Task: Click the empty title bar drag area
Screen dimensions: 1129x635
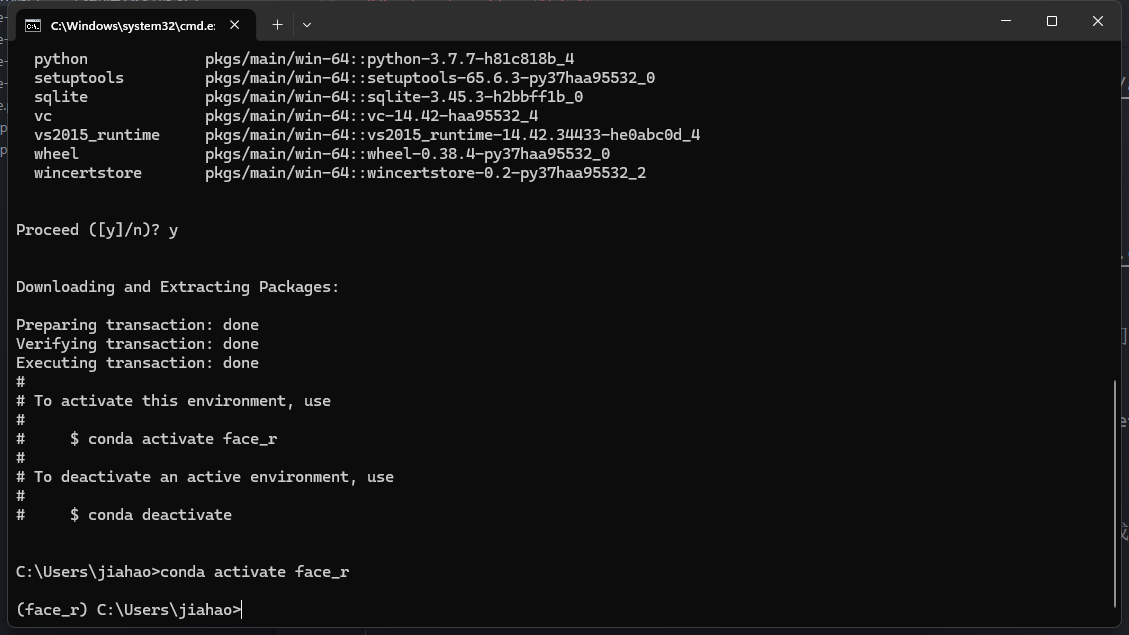Action: coord(650,23)
